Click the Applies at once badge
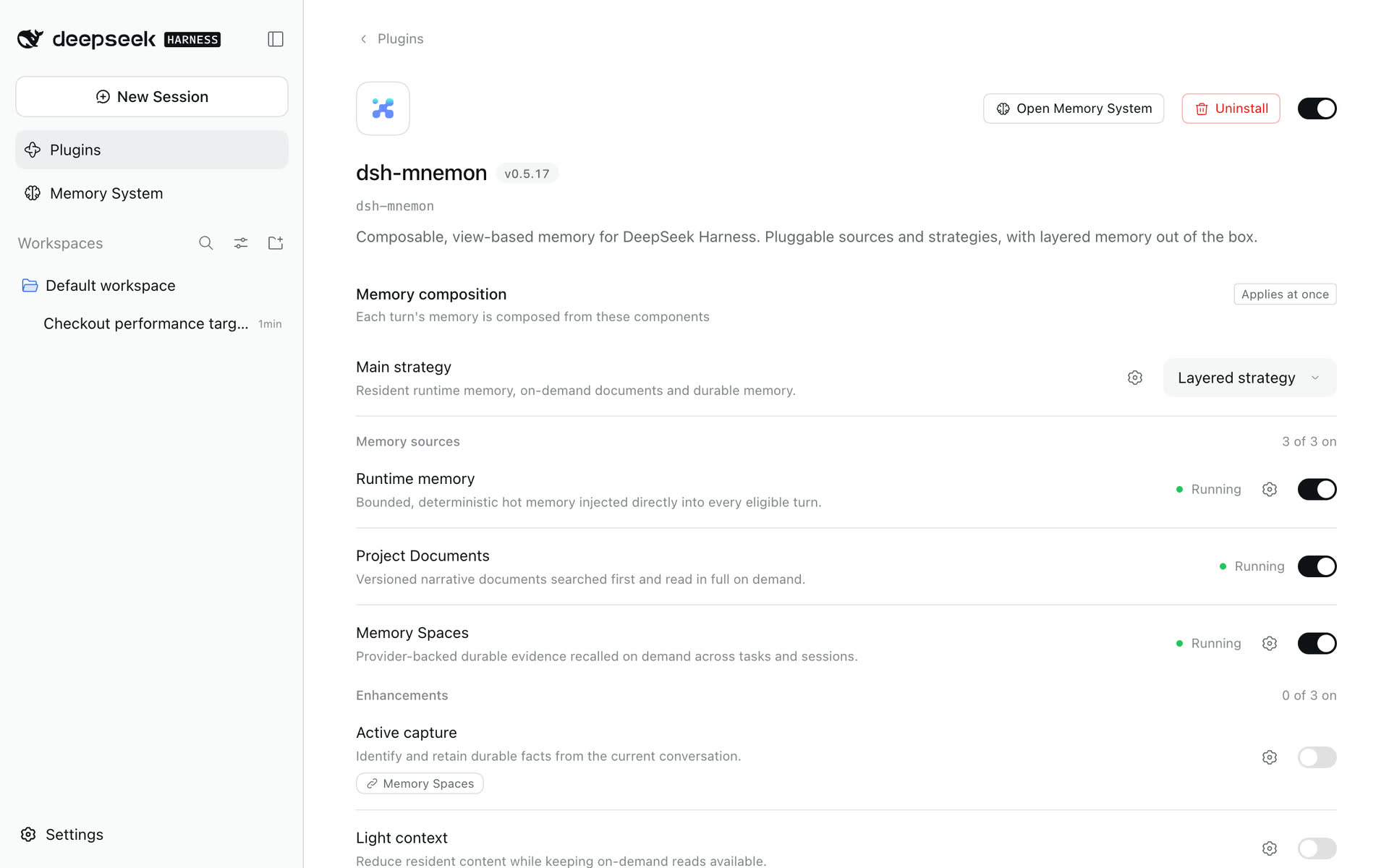The width and height of the screenshot is (1389, 868). click(x=1285, y=294)
